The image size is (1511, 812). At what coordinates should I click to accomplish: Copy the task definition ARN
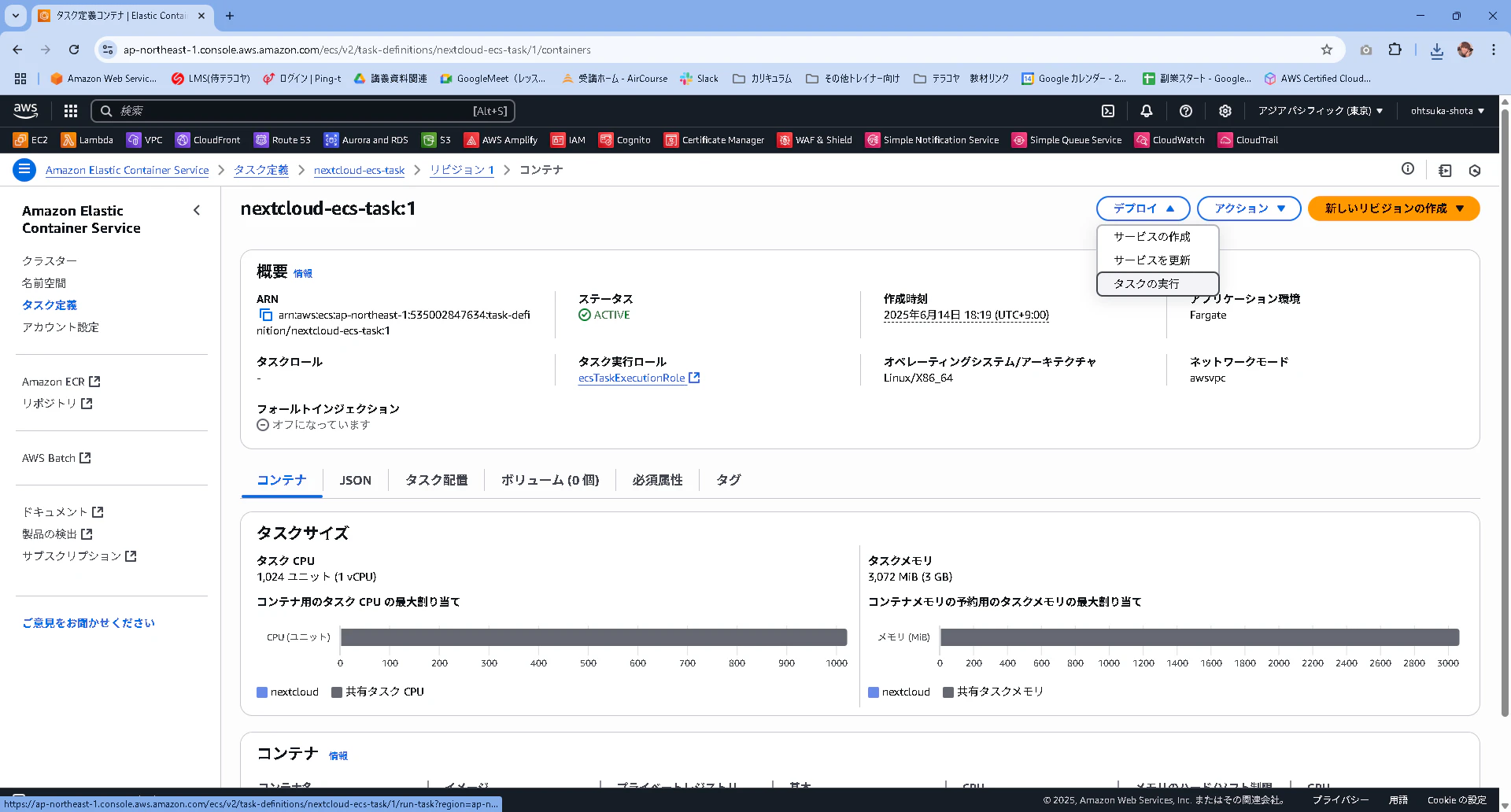[265, 315]
